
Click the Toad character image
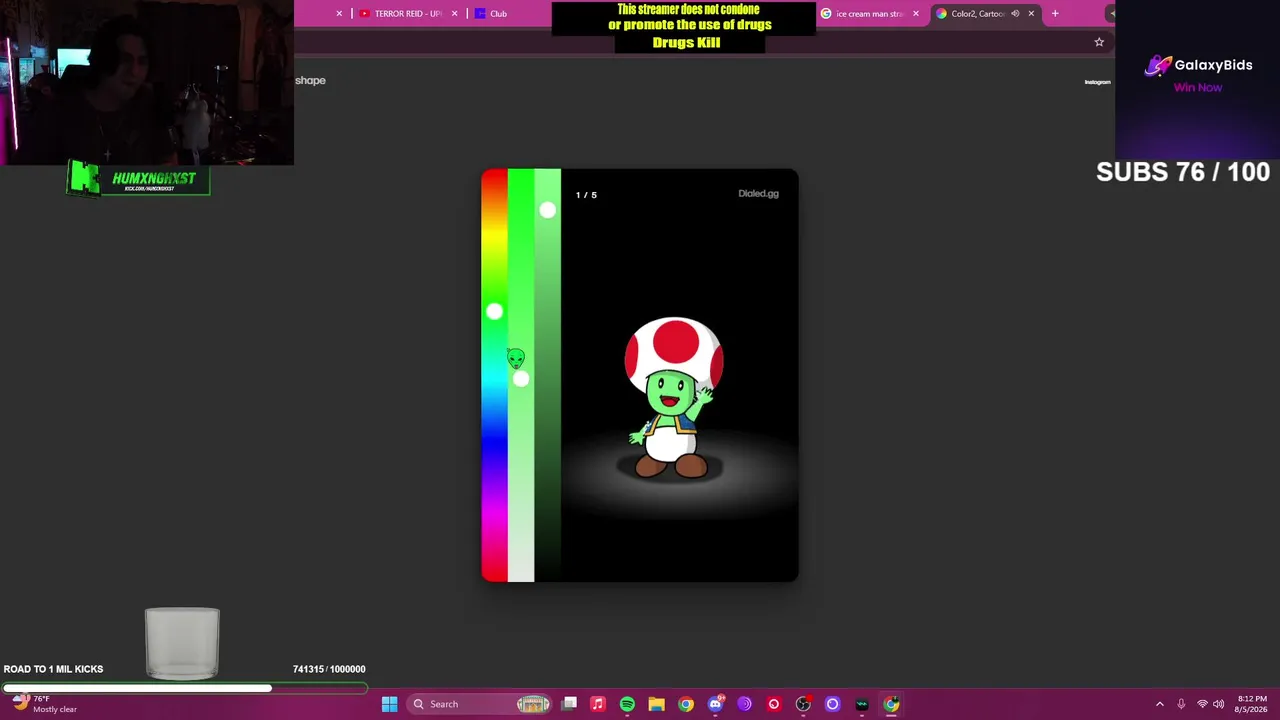click(x=673, y=398)
